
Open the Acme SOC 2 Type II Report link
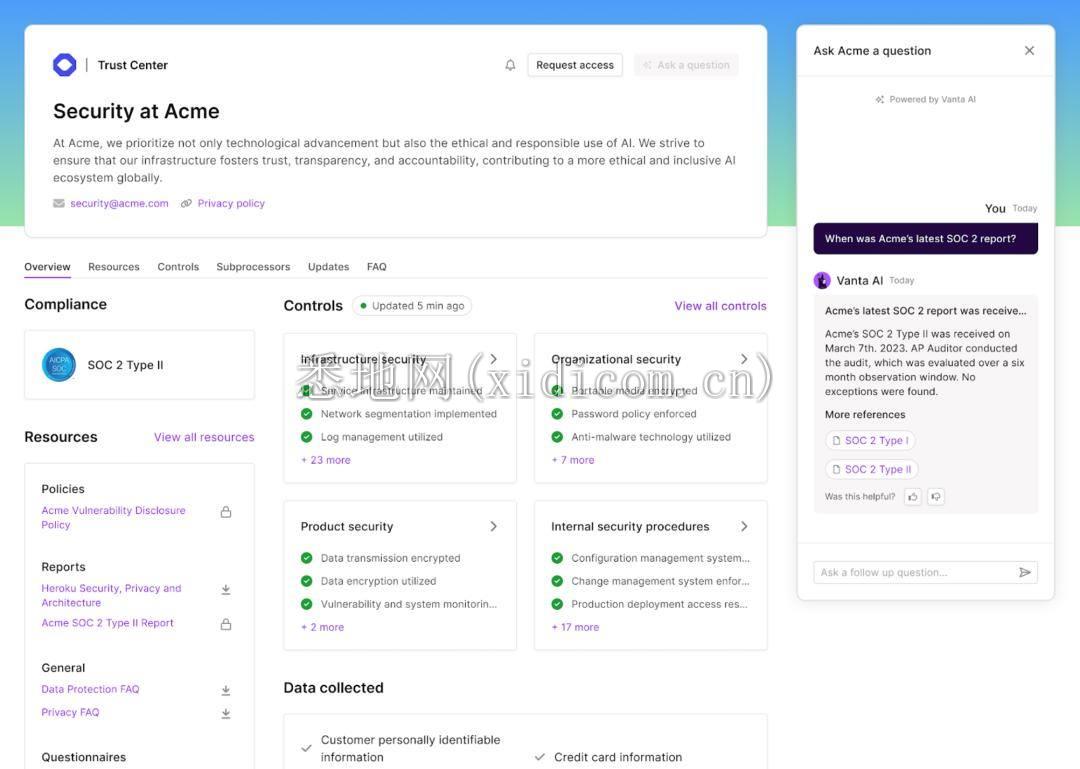107,623
